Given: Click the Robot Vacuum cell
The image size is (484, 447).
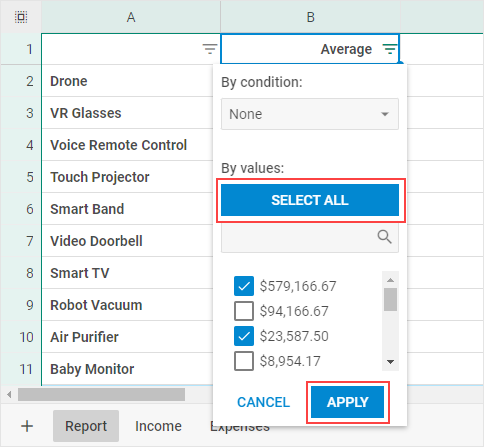Looking at the screenshot, I should pos(128,305).
